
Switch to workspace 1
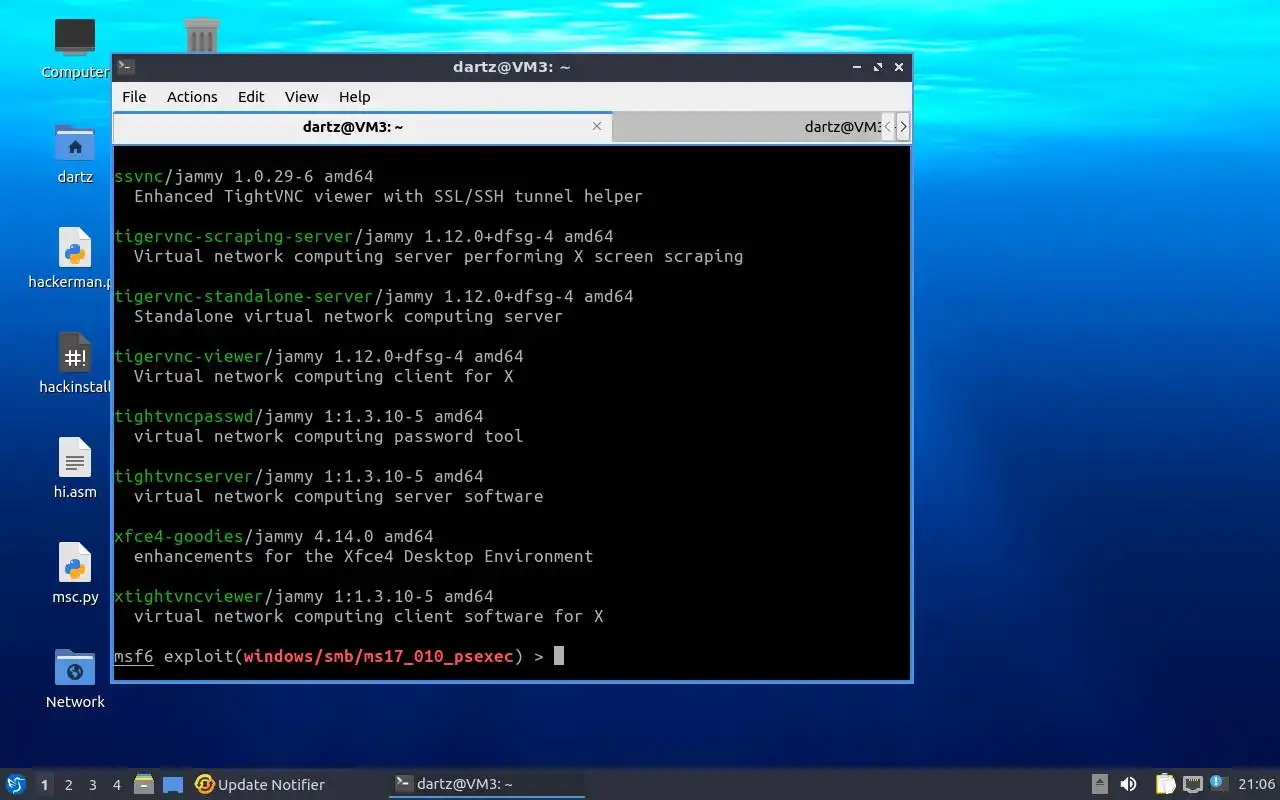[x=44, y=785]
